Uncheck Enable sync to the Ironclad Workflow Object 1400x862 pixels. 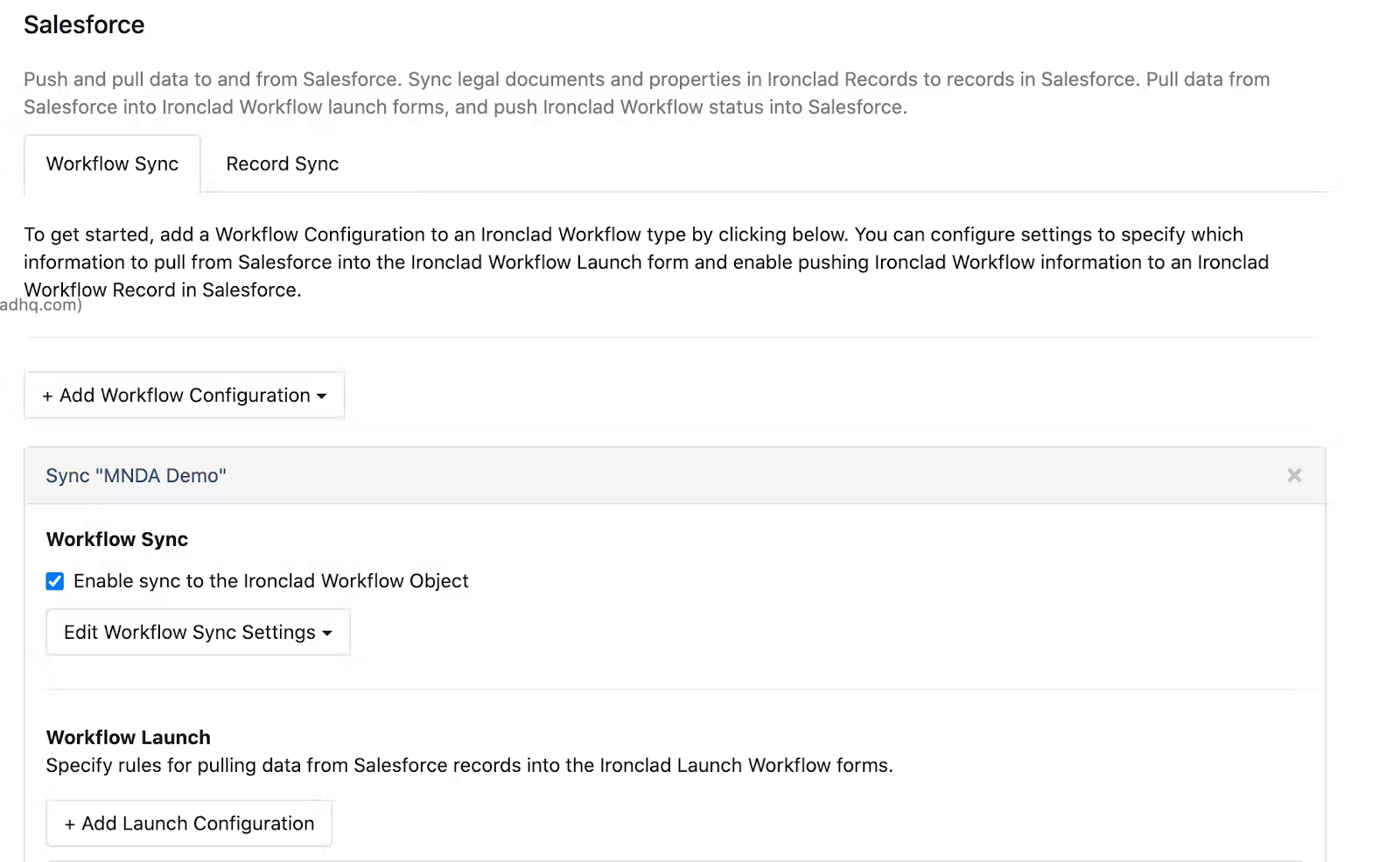coord(55,581)
